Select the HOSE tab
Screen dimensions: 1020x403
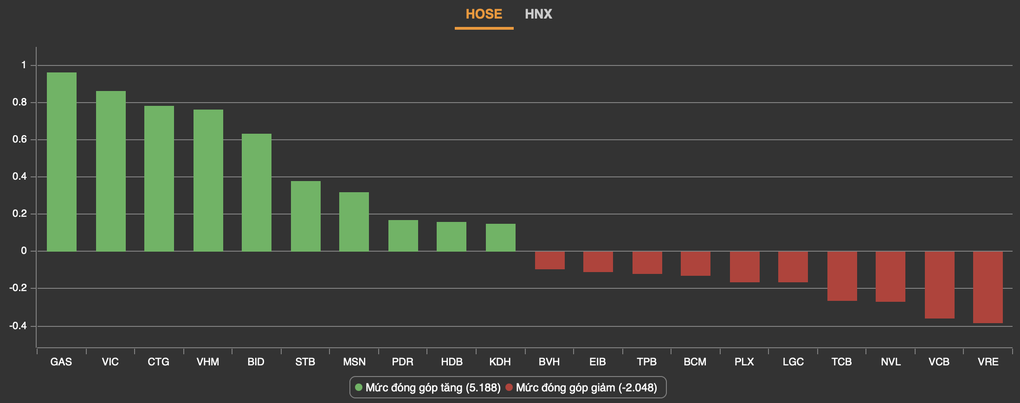(484, 14)
